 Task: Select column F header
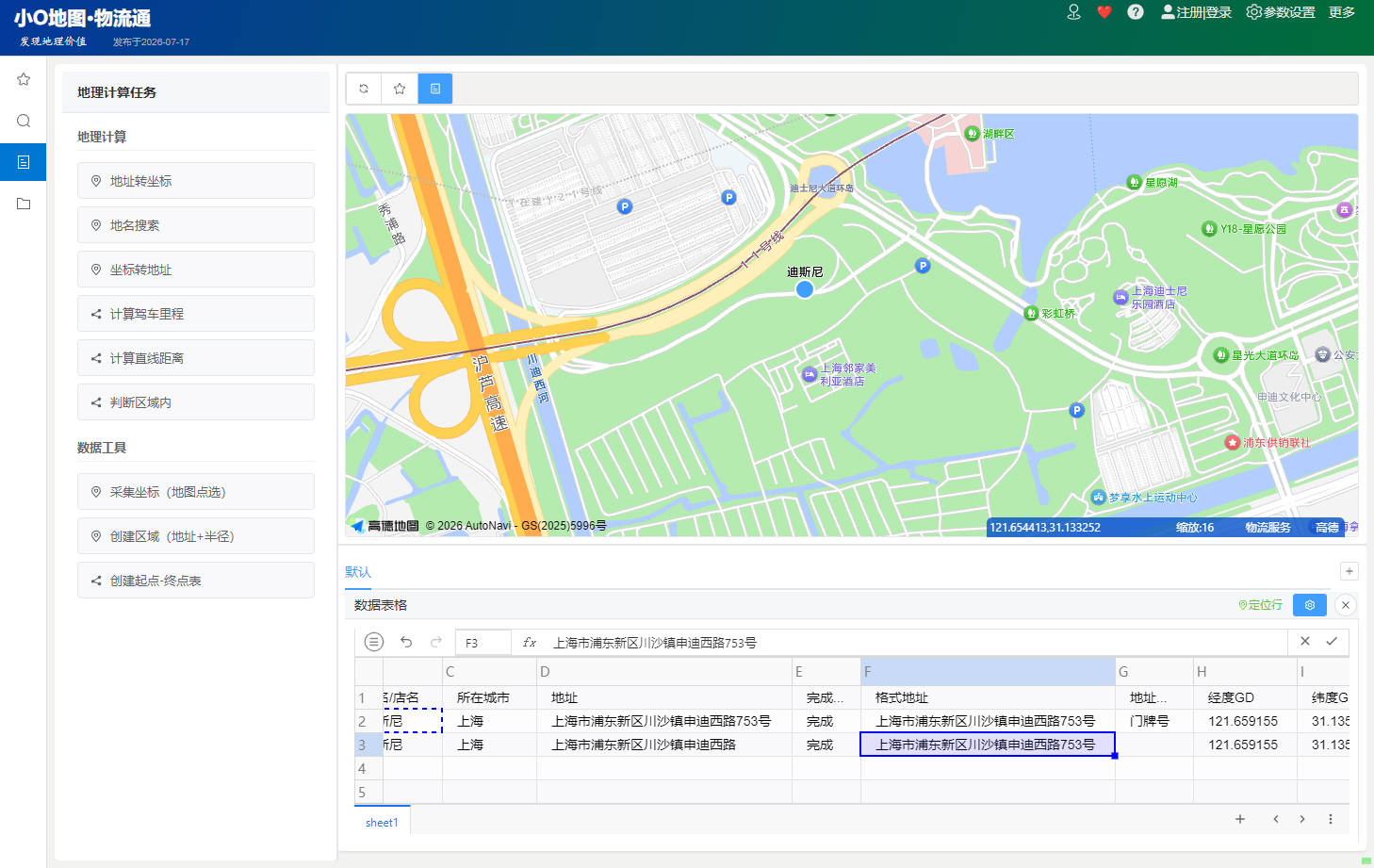coord(988,672)
